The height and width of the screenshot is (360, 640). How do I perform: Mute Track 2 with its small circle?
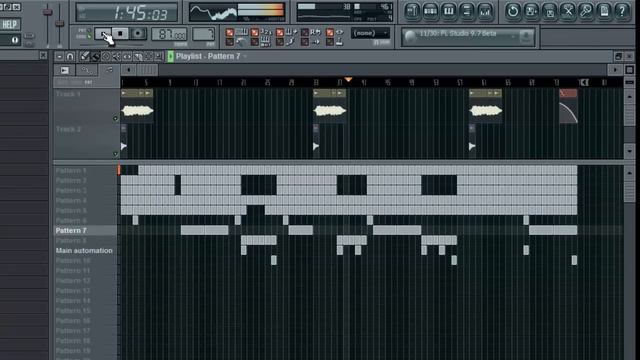pos(116,154)
